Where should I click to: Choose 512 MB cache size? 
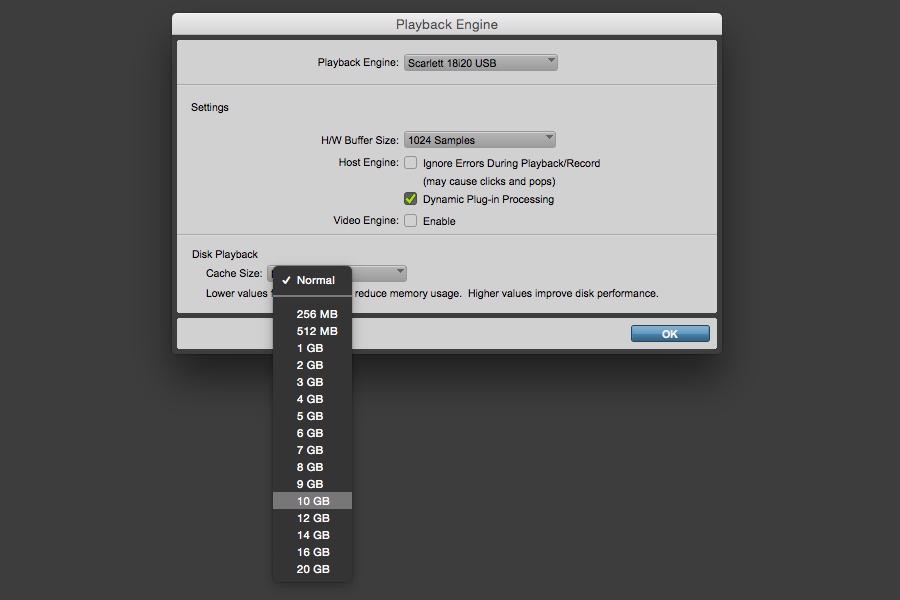[x=317, y=331]
